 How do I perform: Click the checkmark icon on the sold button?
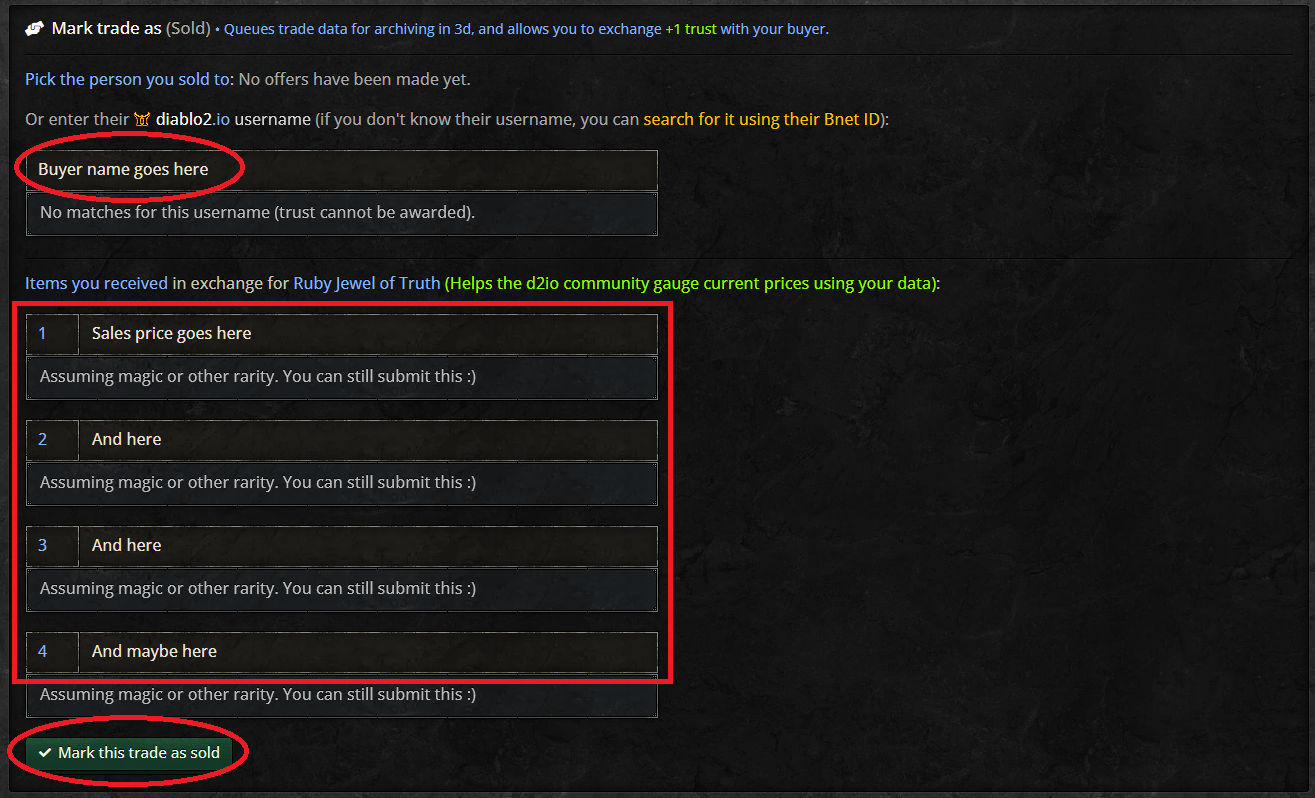pyautogui.click(x=45, y=753)
